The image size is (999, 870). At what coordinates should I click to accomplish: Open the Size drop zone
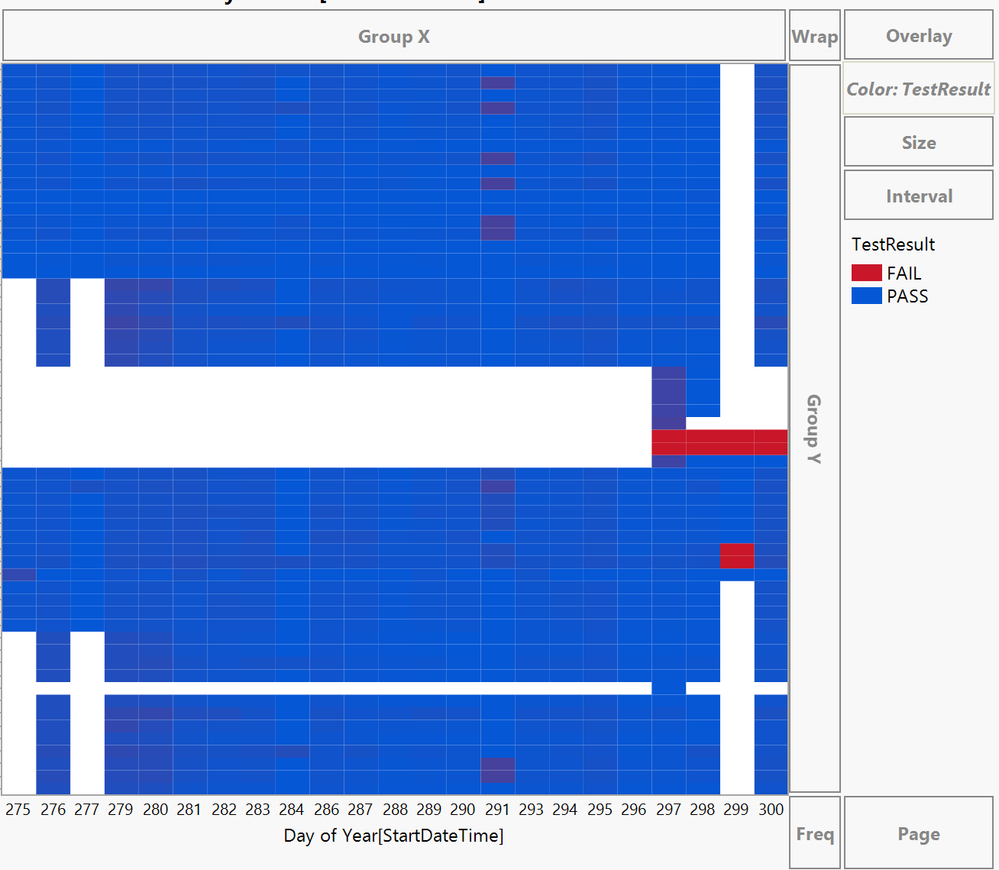coord(917,141)
